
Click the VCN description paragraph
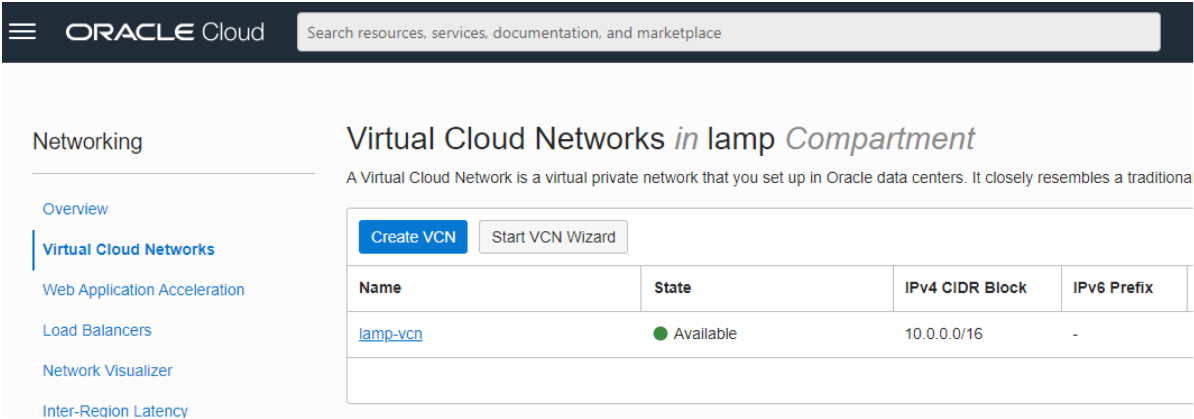click(x=769, y=178)
